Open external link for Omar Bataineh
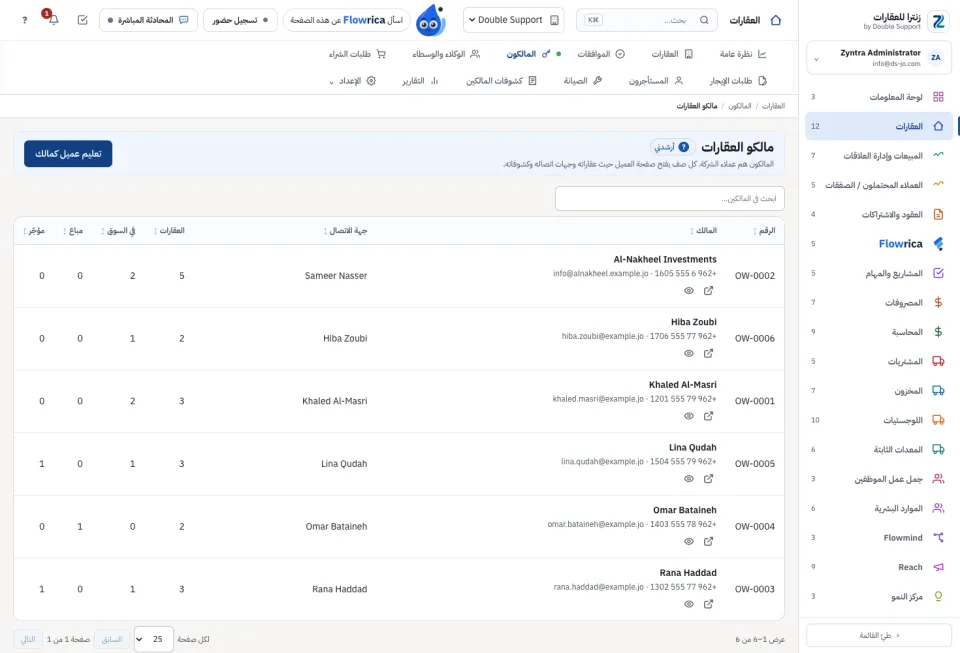 click(708, 542)
